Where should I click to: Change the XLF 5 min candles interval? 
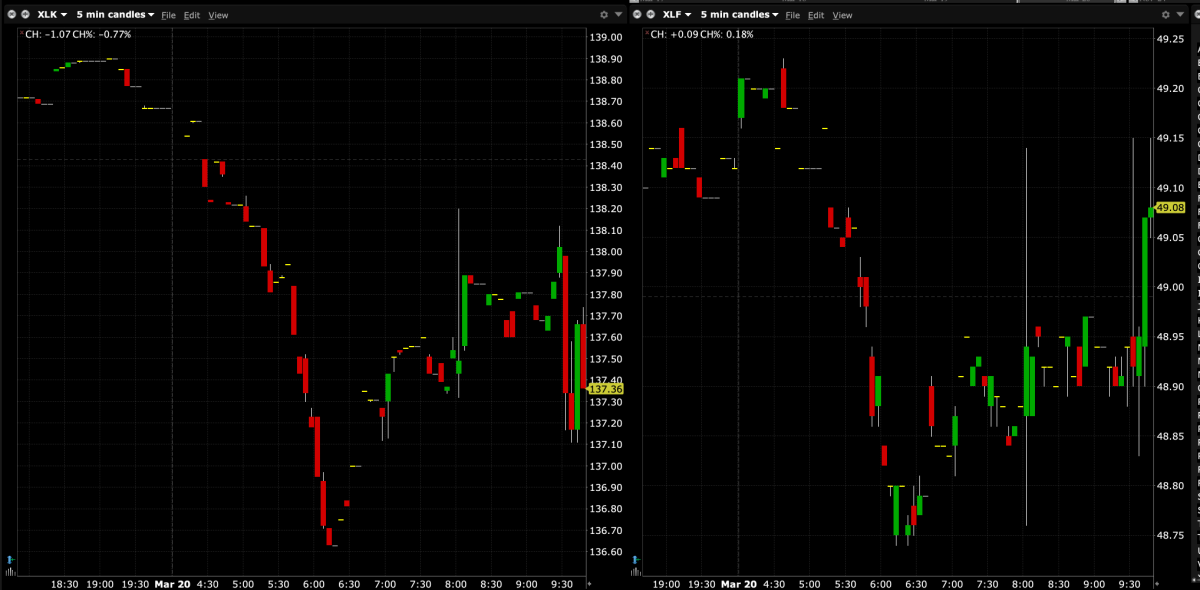[740, 15]
